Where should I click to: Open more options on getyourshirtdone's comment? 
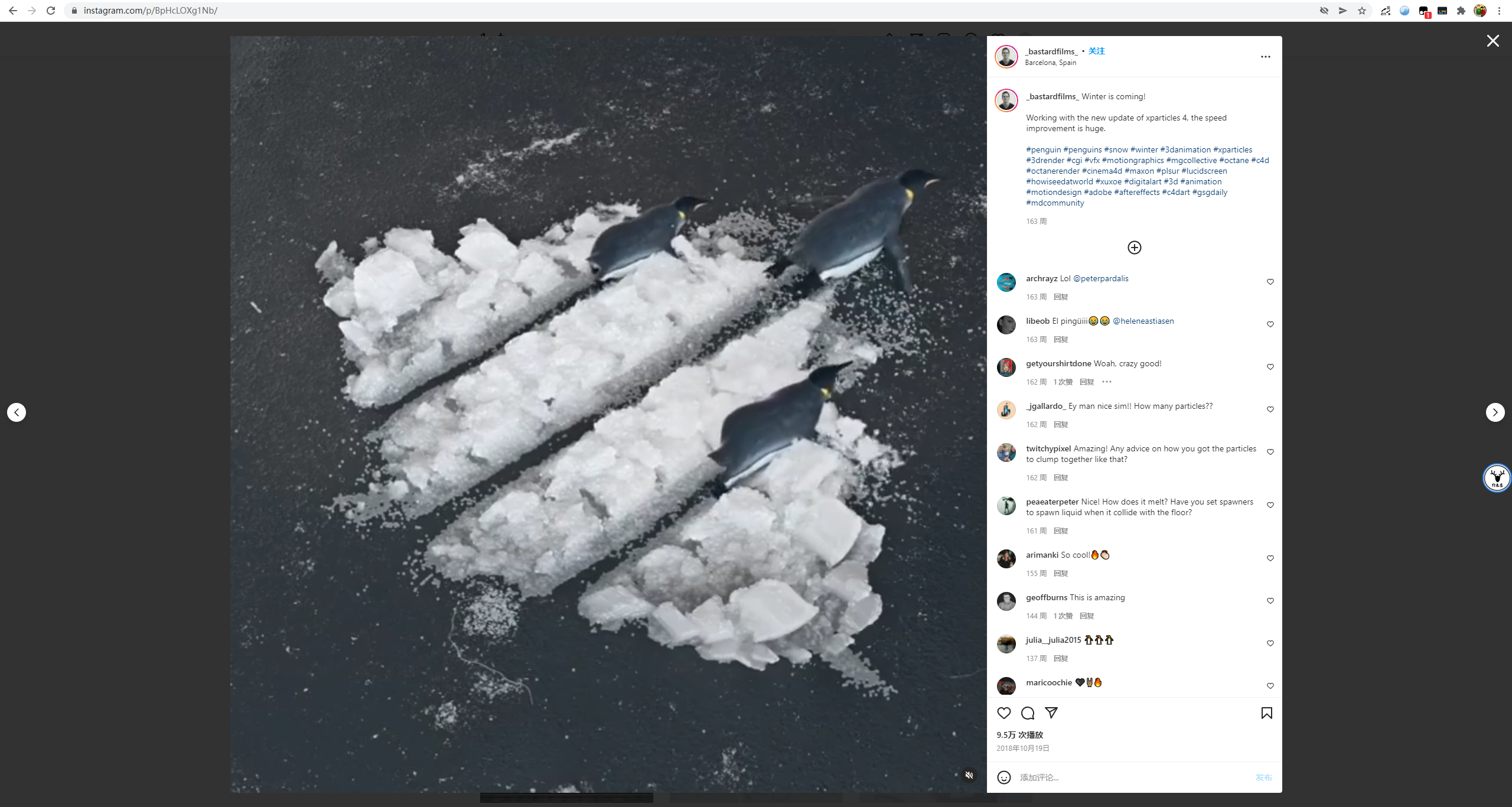(x=1107, y=382)
